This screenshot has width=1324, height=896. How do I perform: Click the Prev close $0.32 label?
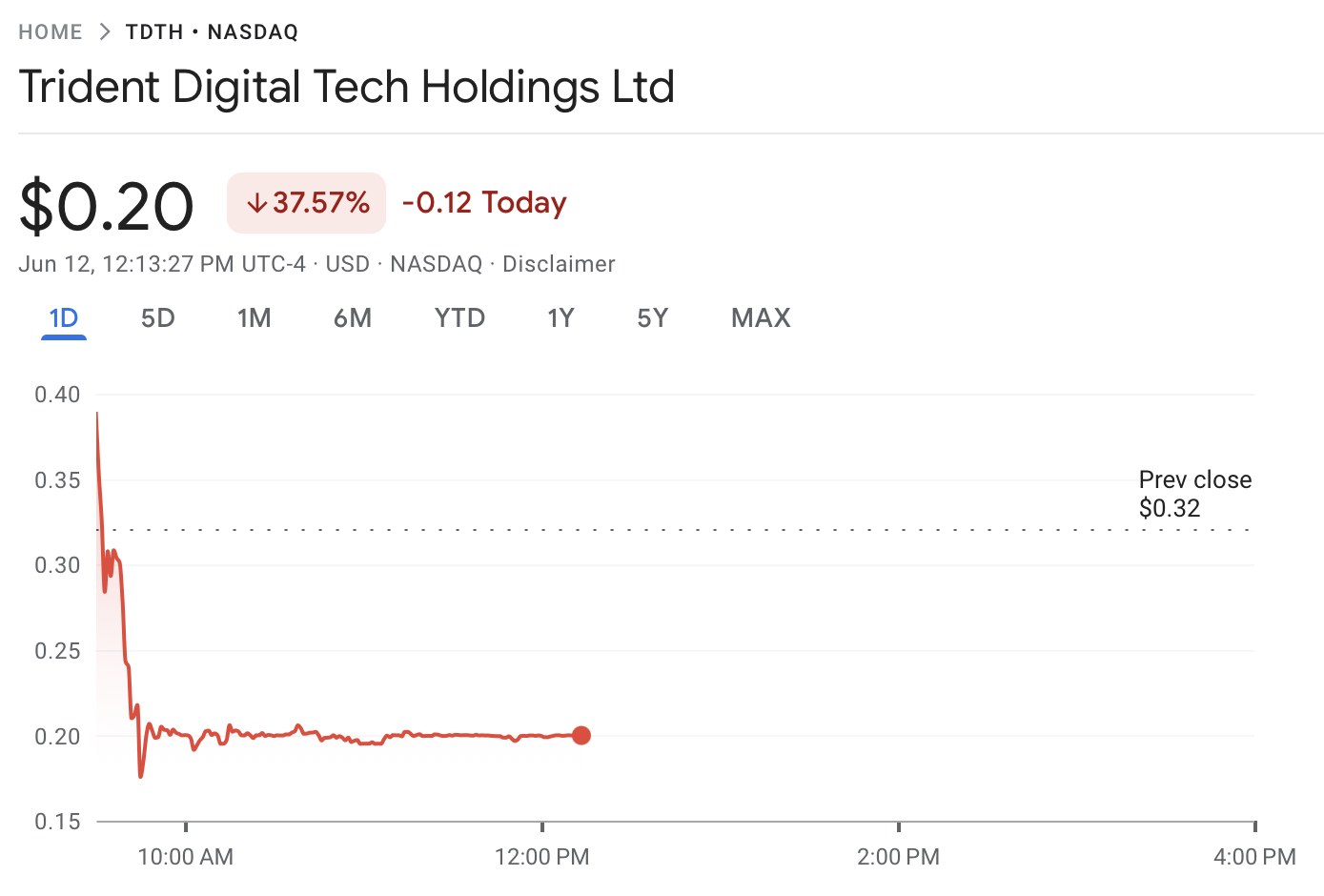tap(1194, 494)
